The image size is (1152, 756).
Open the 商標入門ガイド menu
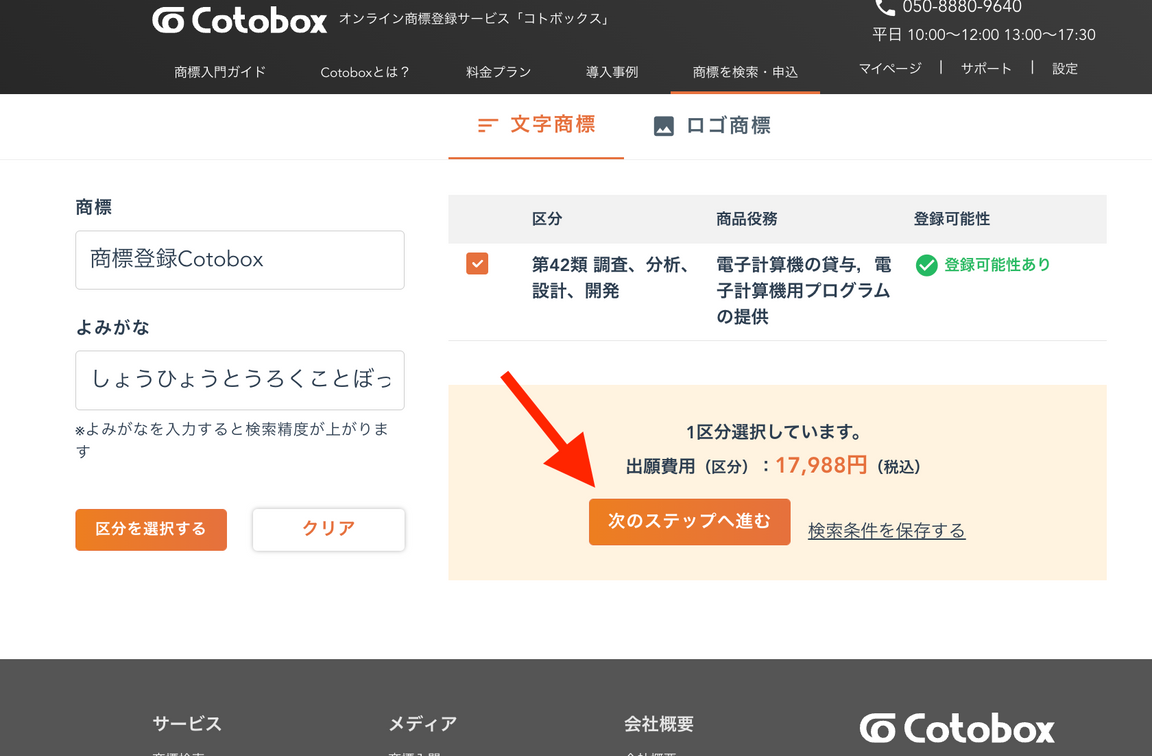pos(220,72)
